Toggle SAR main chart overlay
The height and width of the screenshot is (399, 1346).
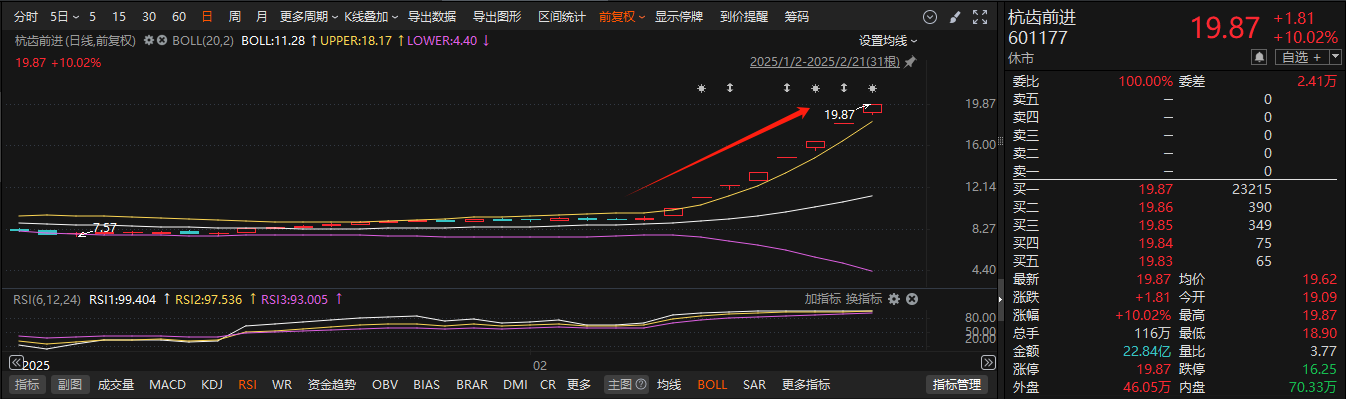coord(755,384)
